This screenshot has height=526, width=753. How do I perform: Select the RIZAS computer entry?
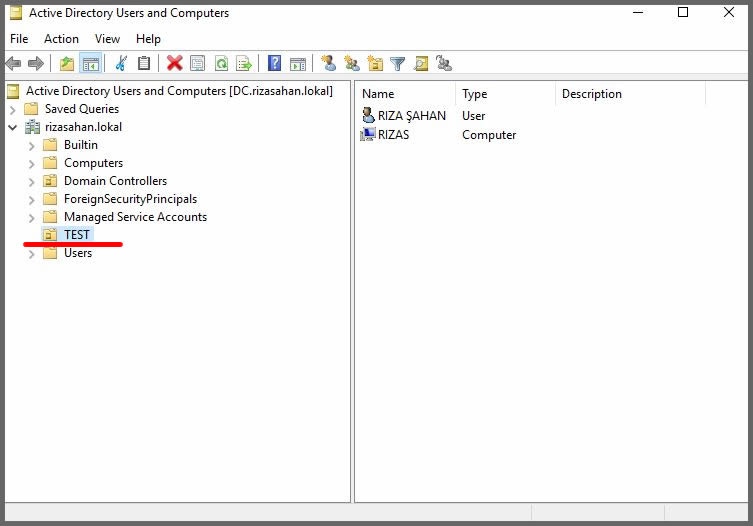[394, 135]
